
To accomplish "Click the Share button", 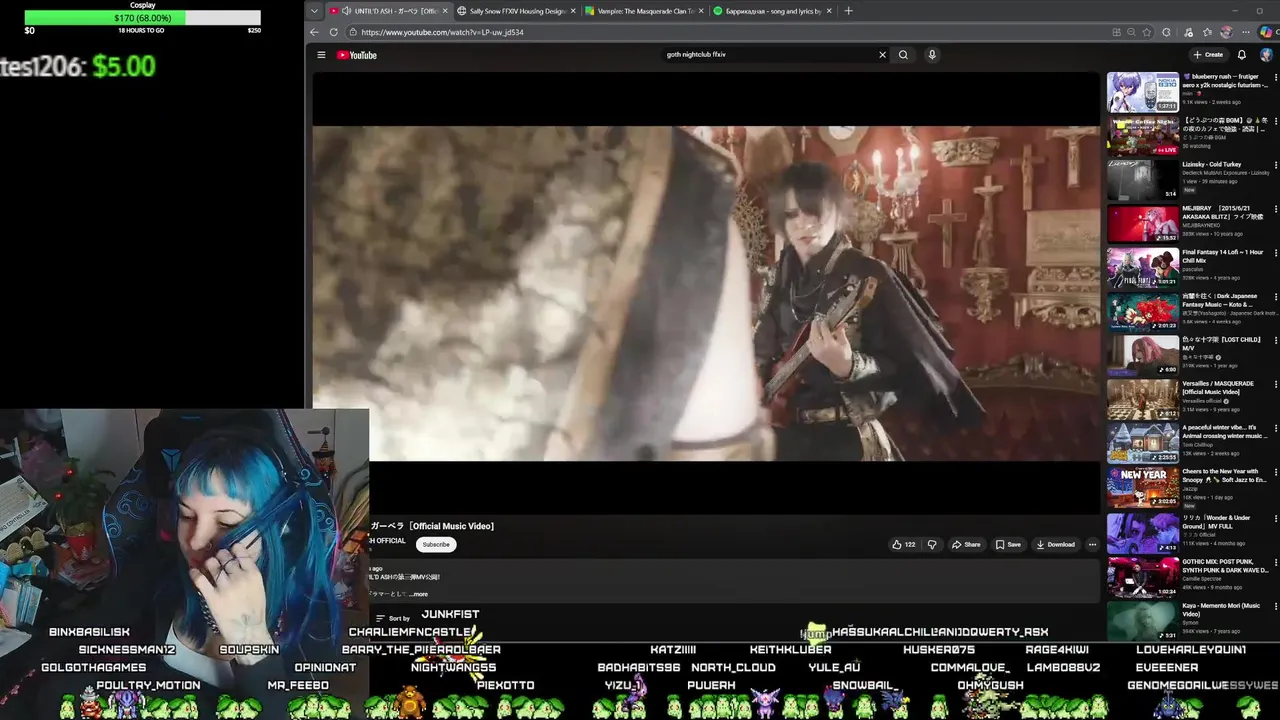I will pos(966,545).
